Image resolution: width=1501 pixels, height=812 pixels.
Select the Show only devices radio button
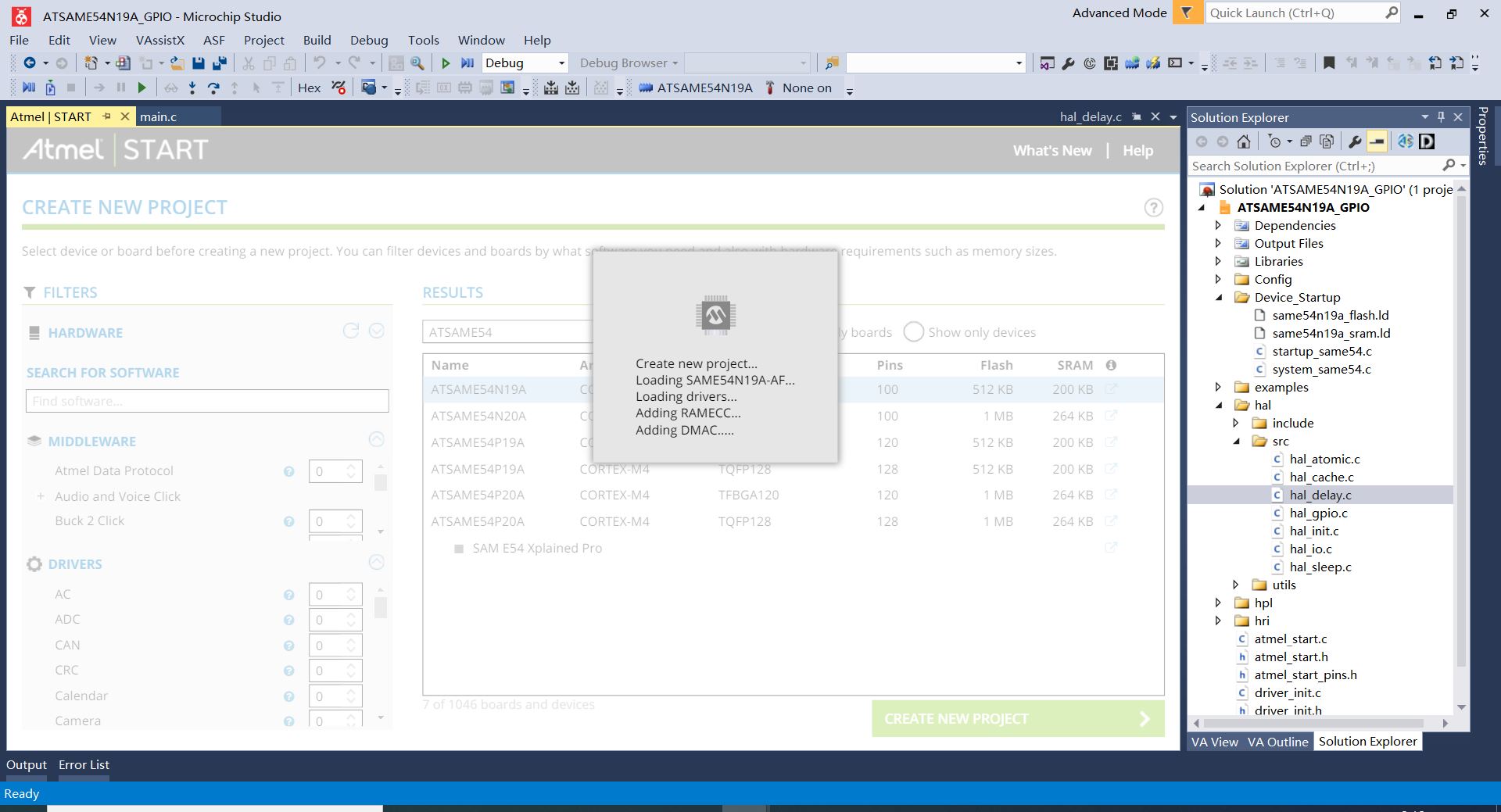point(913,332)
